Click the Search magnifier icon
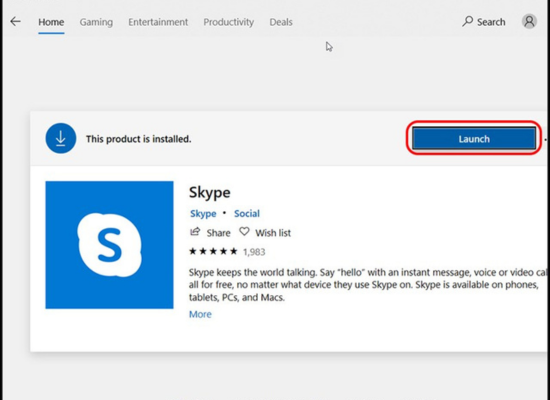The image size is (550, 400). click(x=468, y=21)
